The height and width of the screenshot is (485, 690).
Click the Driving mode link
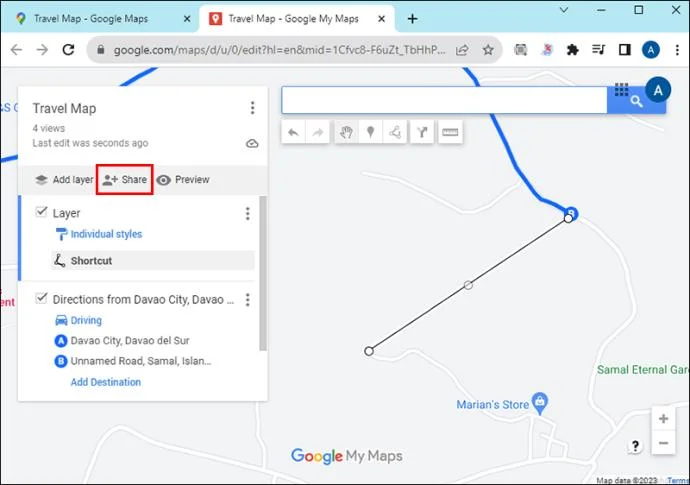[x=86, y=320]
